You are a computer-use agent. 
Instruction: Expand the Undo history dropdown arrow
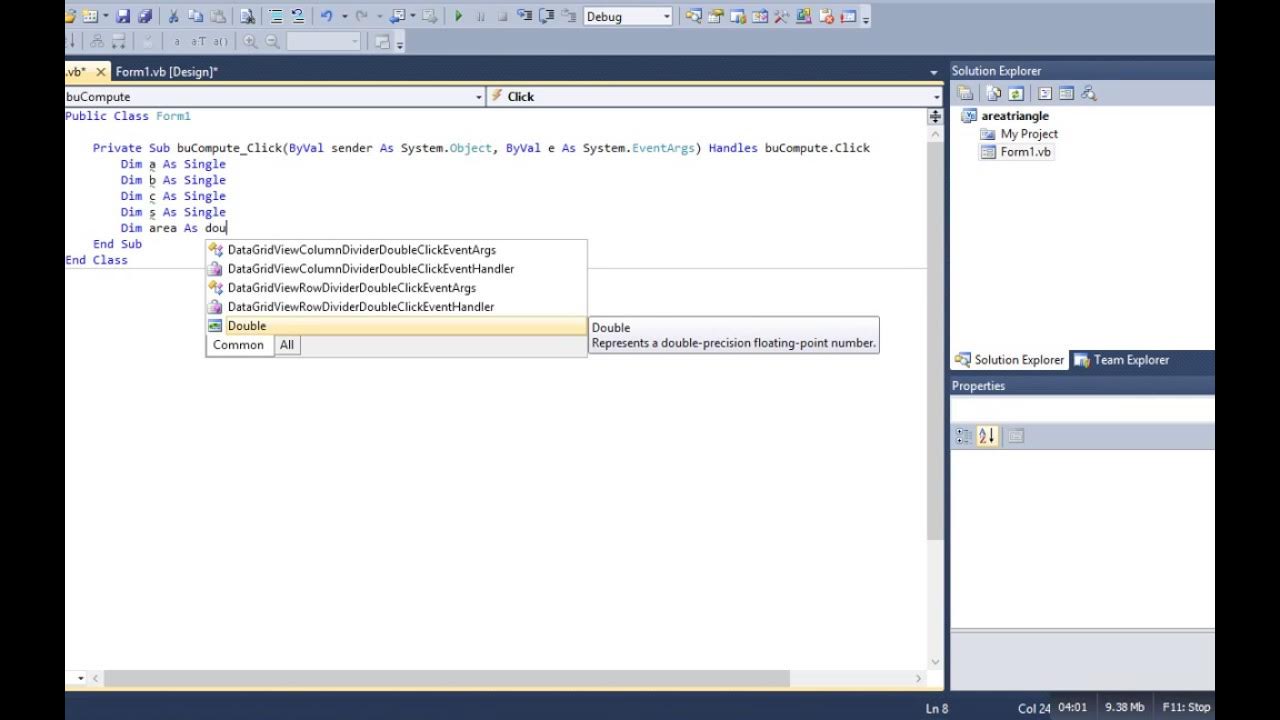pos(343,16)
